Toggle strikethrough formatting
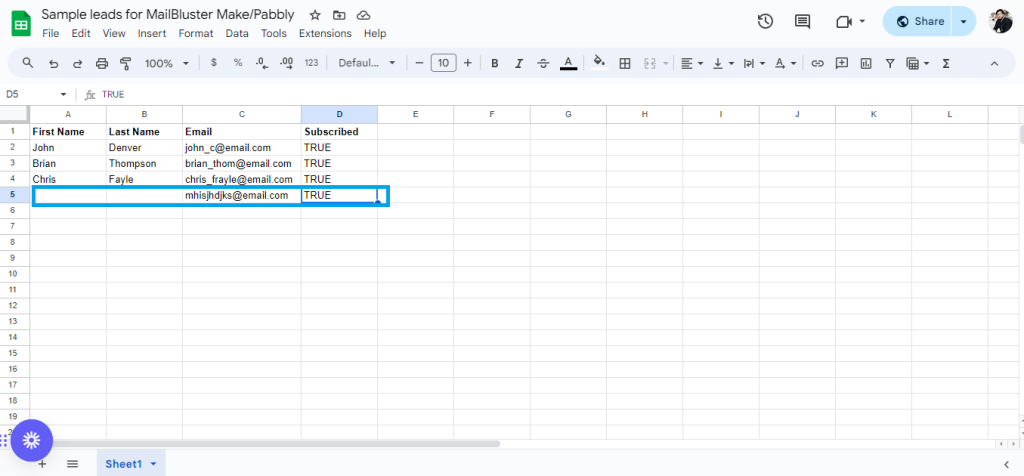1024x476 pixels. click(543, 63)
